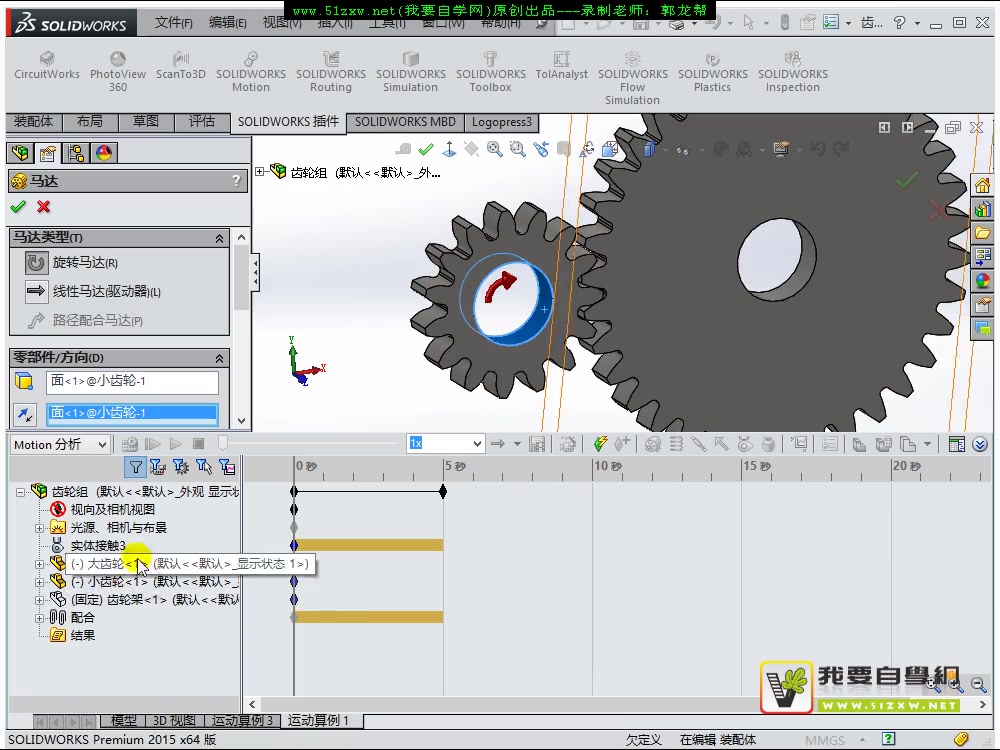Confirm the motor with the green checkmark
1000x750 pixels.
[x=18, y=207]
